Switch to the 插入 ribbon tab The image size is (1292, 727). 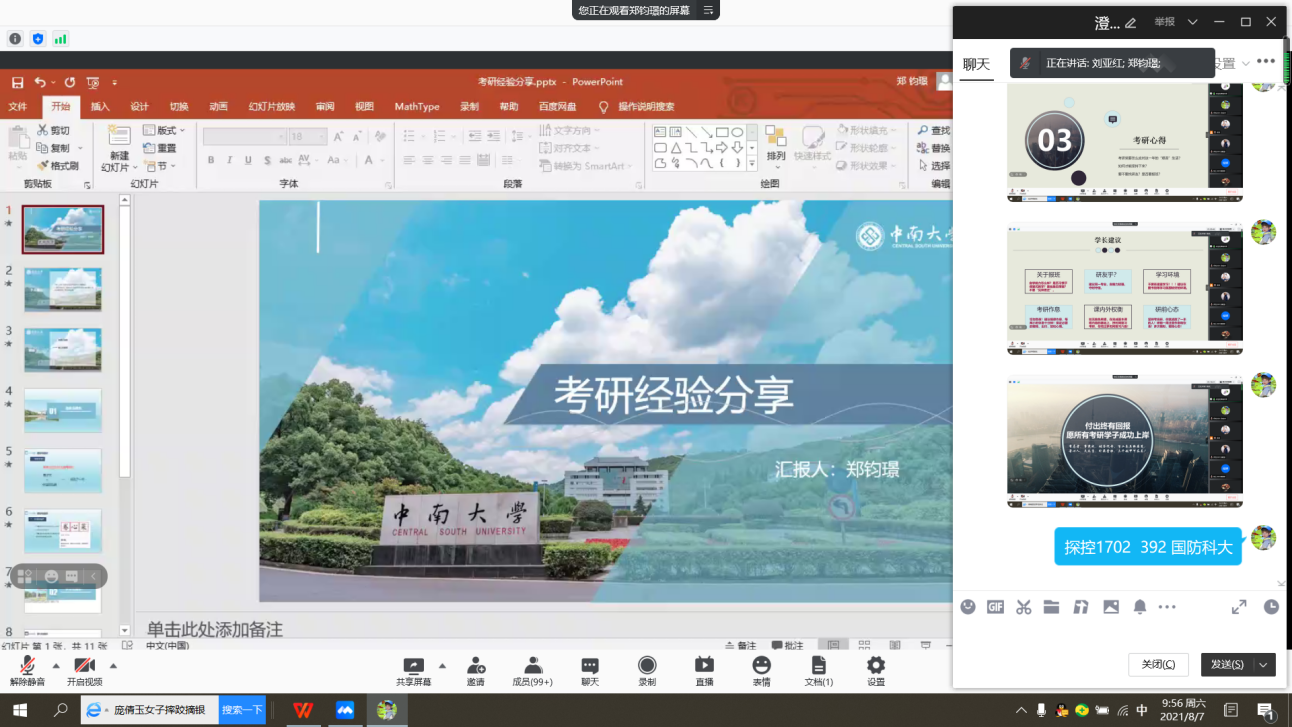tap(100, 107)
